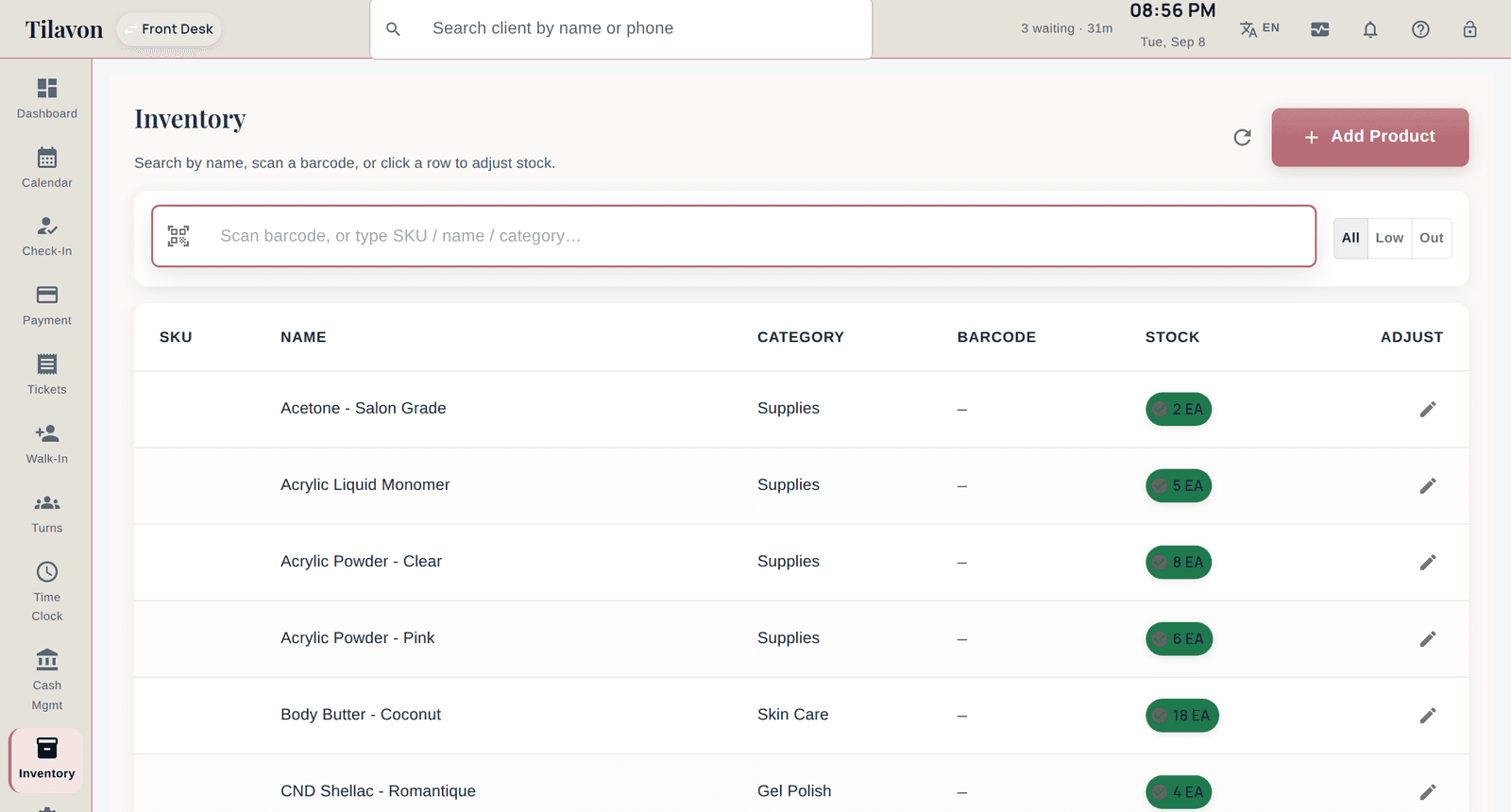Click the barcode scanner icon

click(x=178, y=236)
